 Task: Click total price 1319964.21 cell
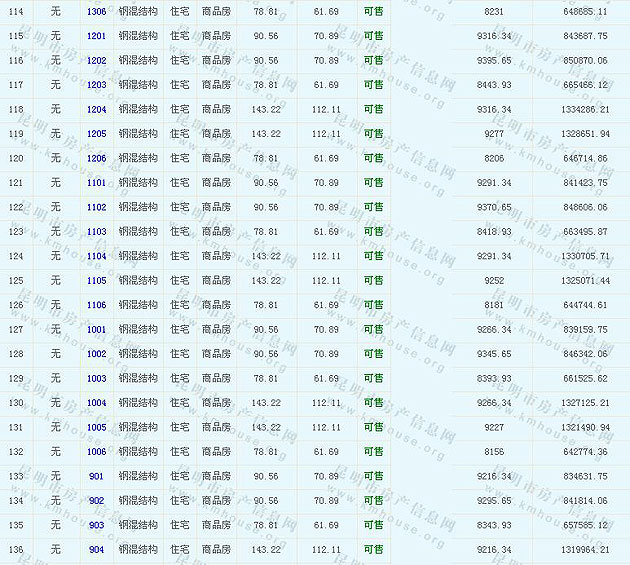582,550
